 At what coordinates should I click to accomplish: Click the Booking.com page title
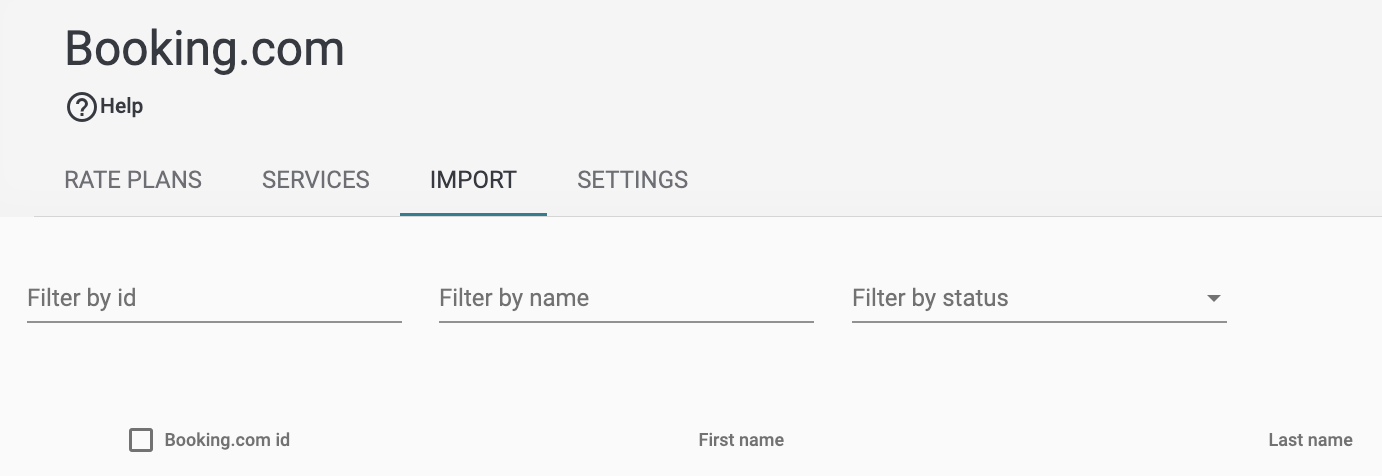pyautogui.click(x=205, y=49)
